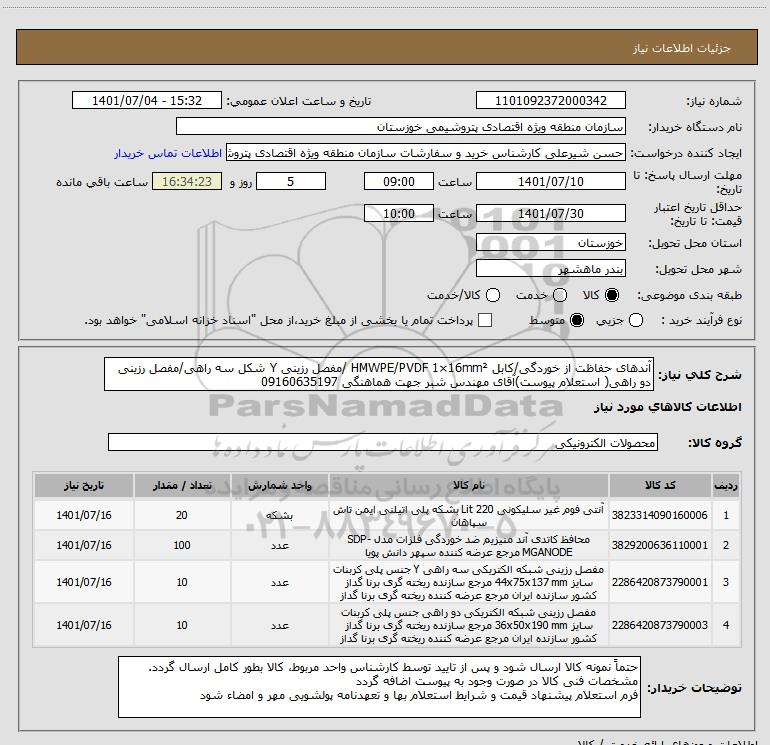Click request creator field حسن شیرعلی

point(426,153)
